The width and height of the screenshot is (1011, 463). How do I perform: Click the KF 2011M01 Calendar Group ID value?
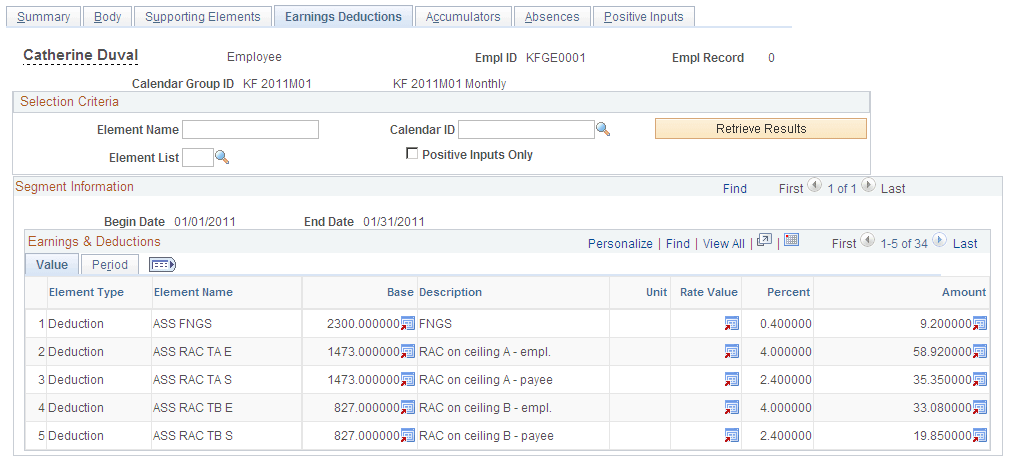tap(277, 84)
